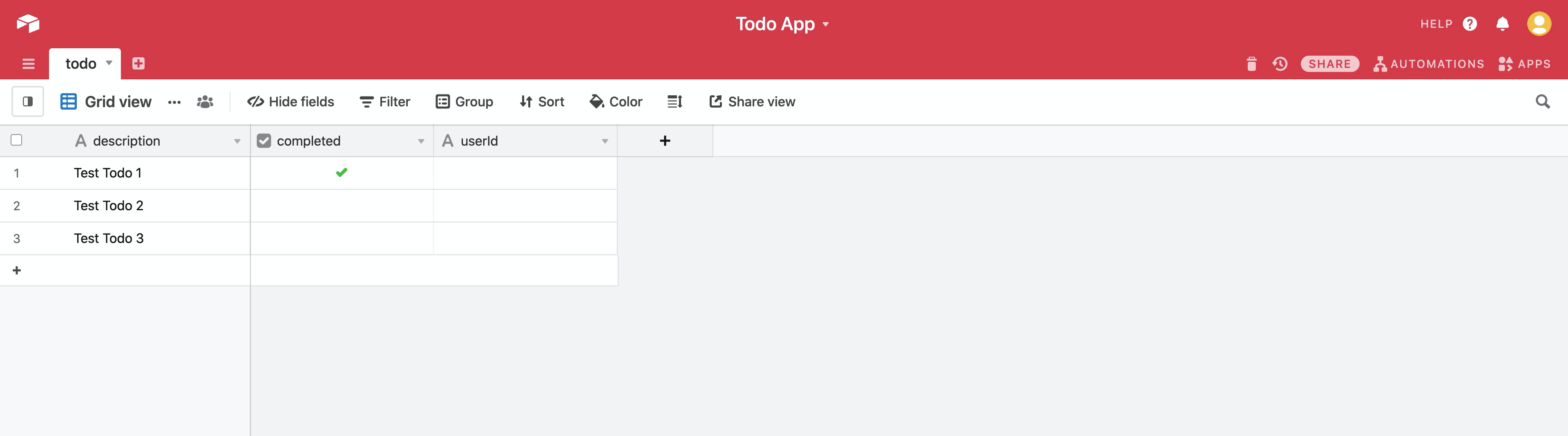
Task: Click row number 3
Action: tap(16, 238)
